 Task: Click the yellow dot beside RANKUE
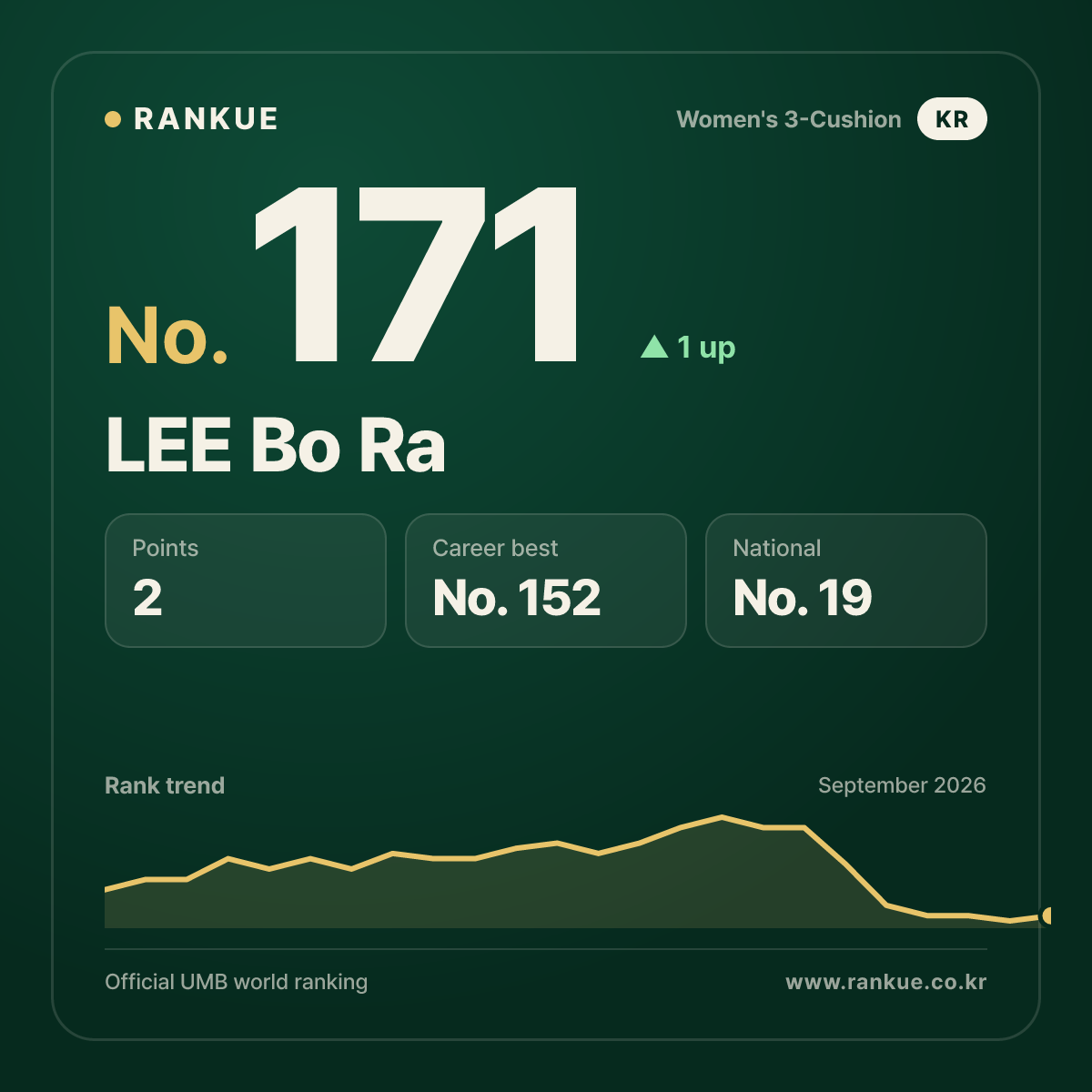pyautogui.click(x=113, y=119)
